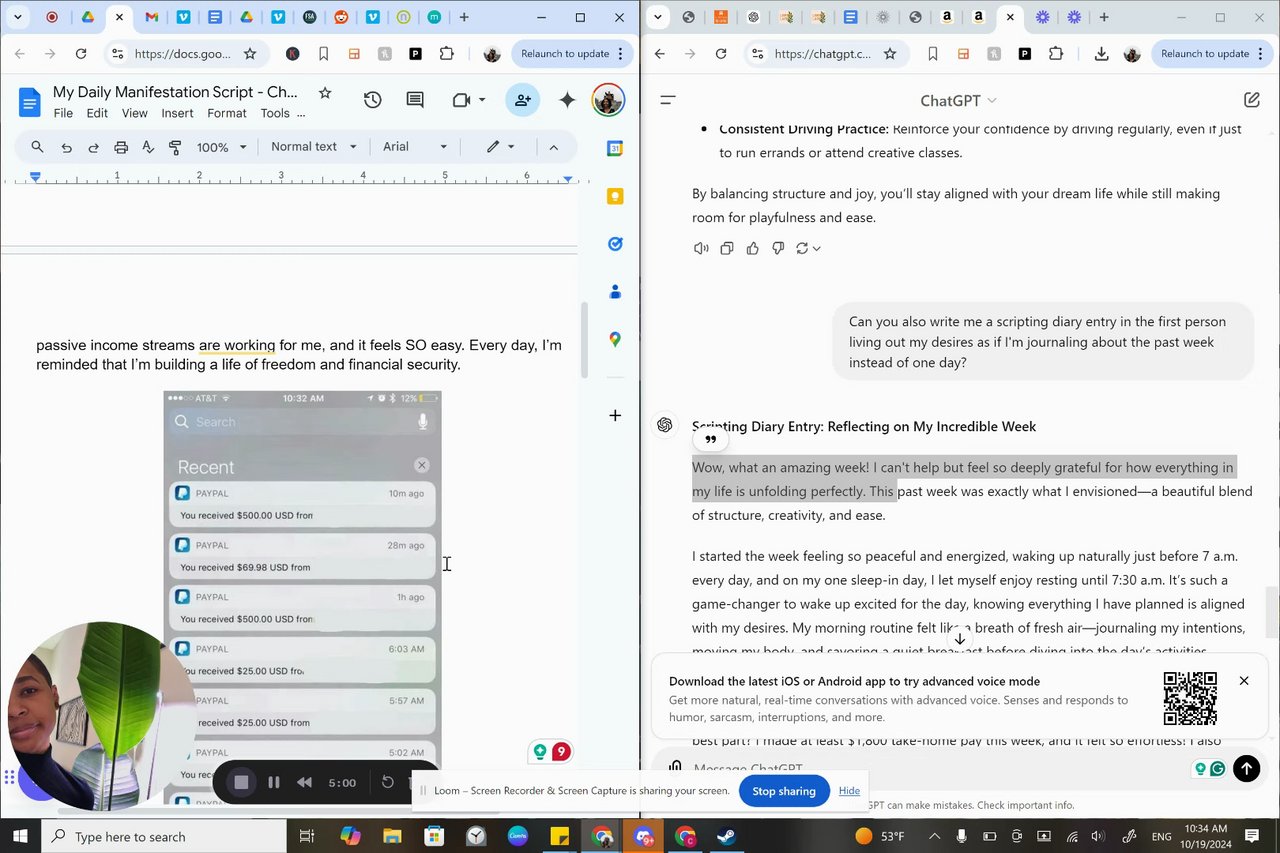Open the Insert menu in Docs
Viewport: 1280px width, 853px height.
(x=177, y=113)
